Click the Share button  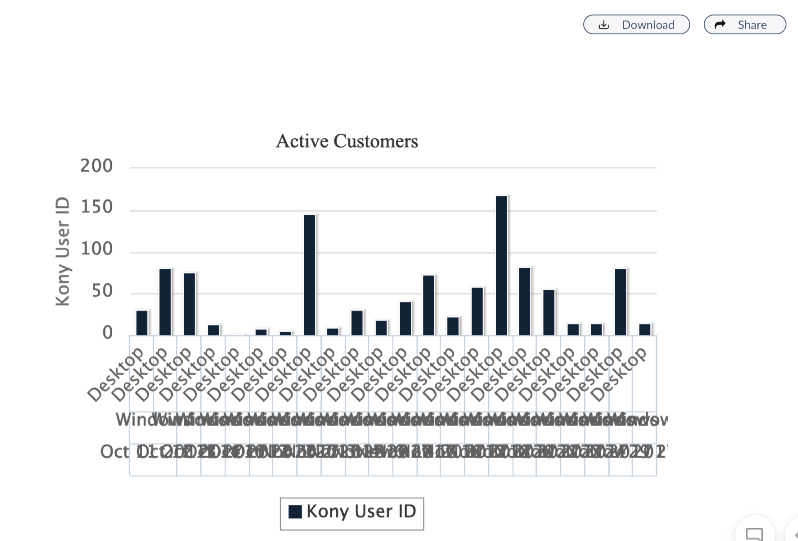(744, 25)
